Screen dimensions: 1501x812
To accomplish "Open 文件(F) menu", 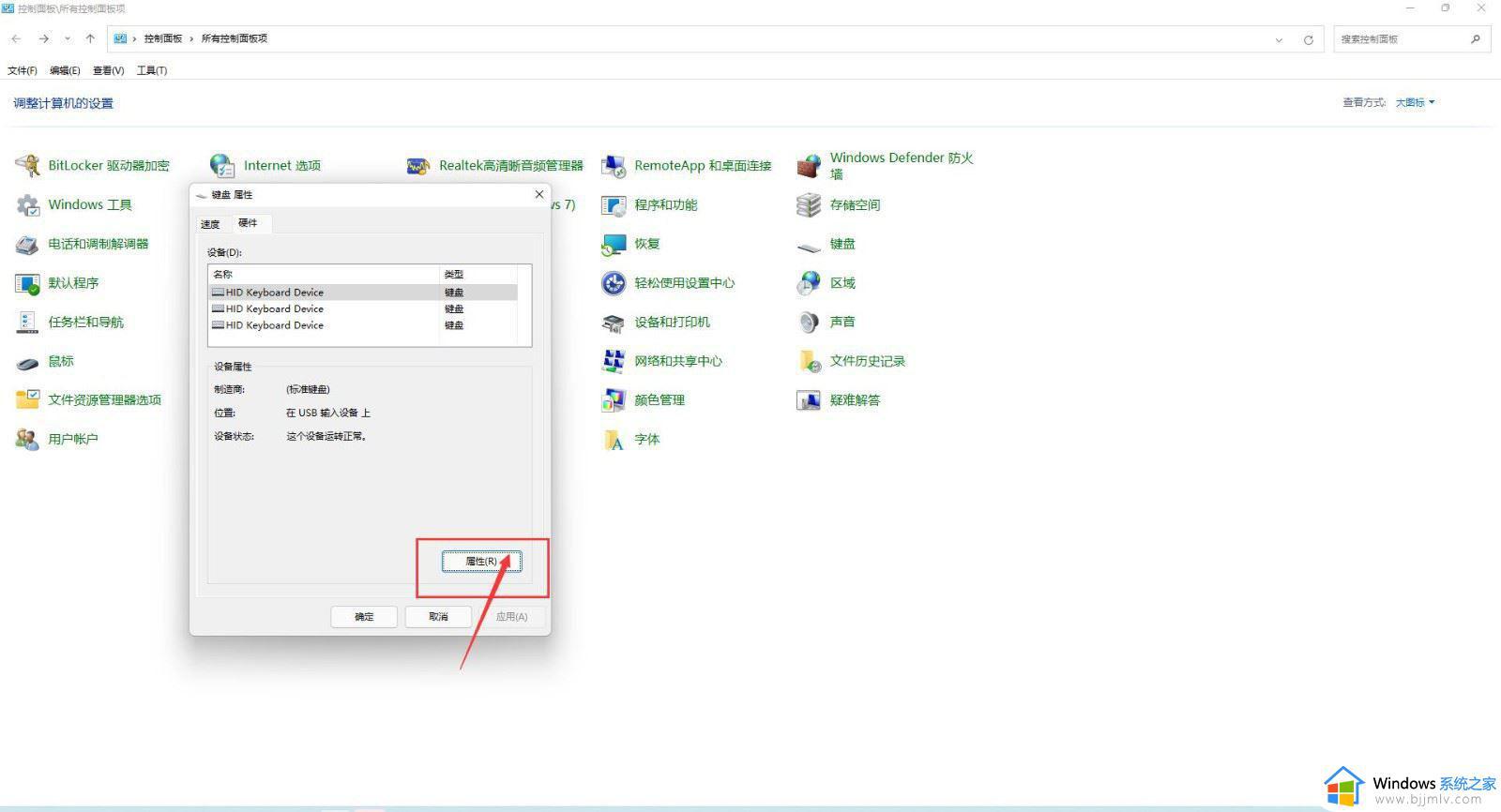I will coord(22,70).
